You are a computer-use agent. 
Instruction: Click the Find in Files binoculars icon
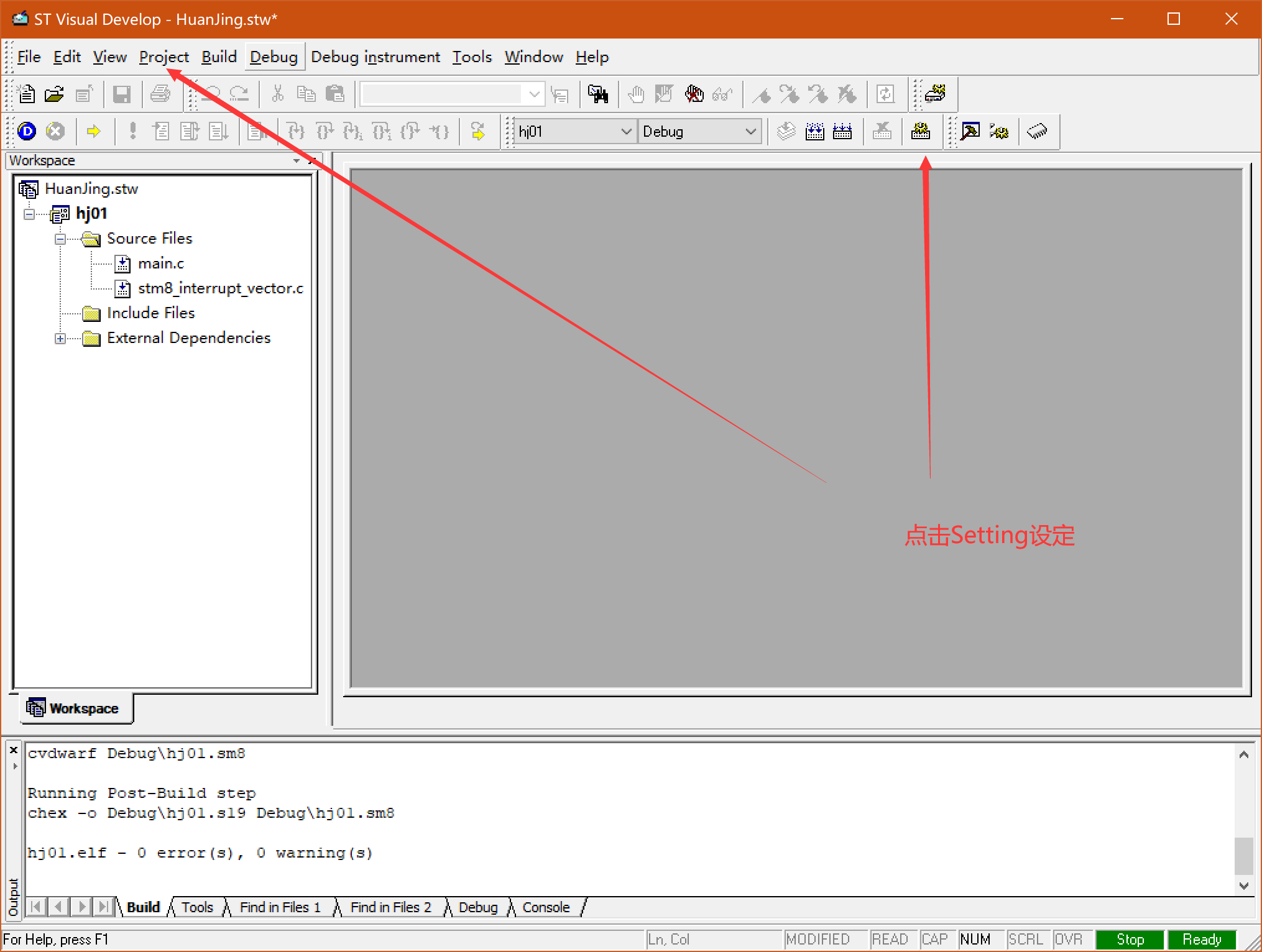[x=598, y=94]
